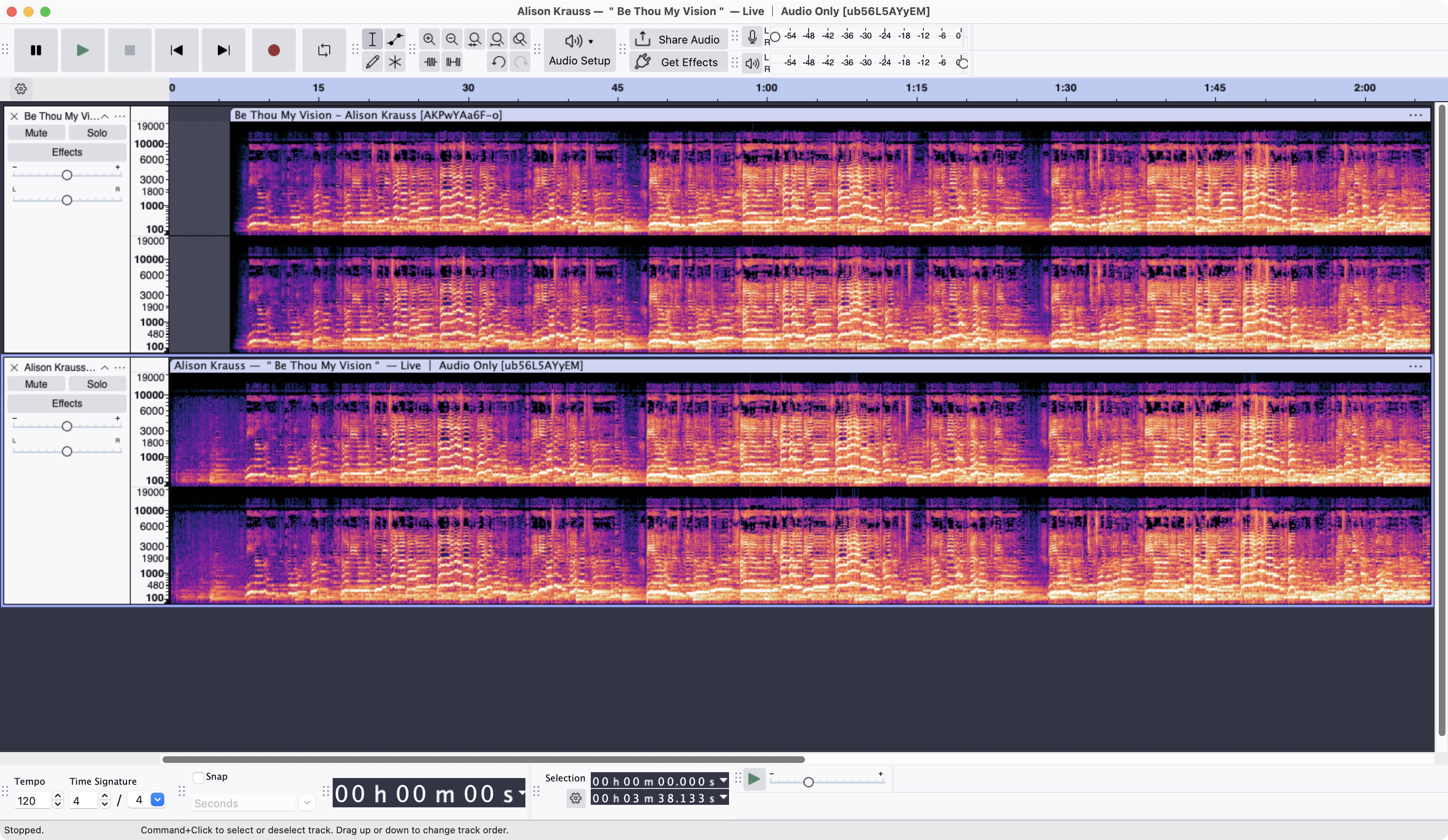
Task: Open the Alison Krauss clip options menu
Action: pyautogui.click(x=1415, y=366)
